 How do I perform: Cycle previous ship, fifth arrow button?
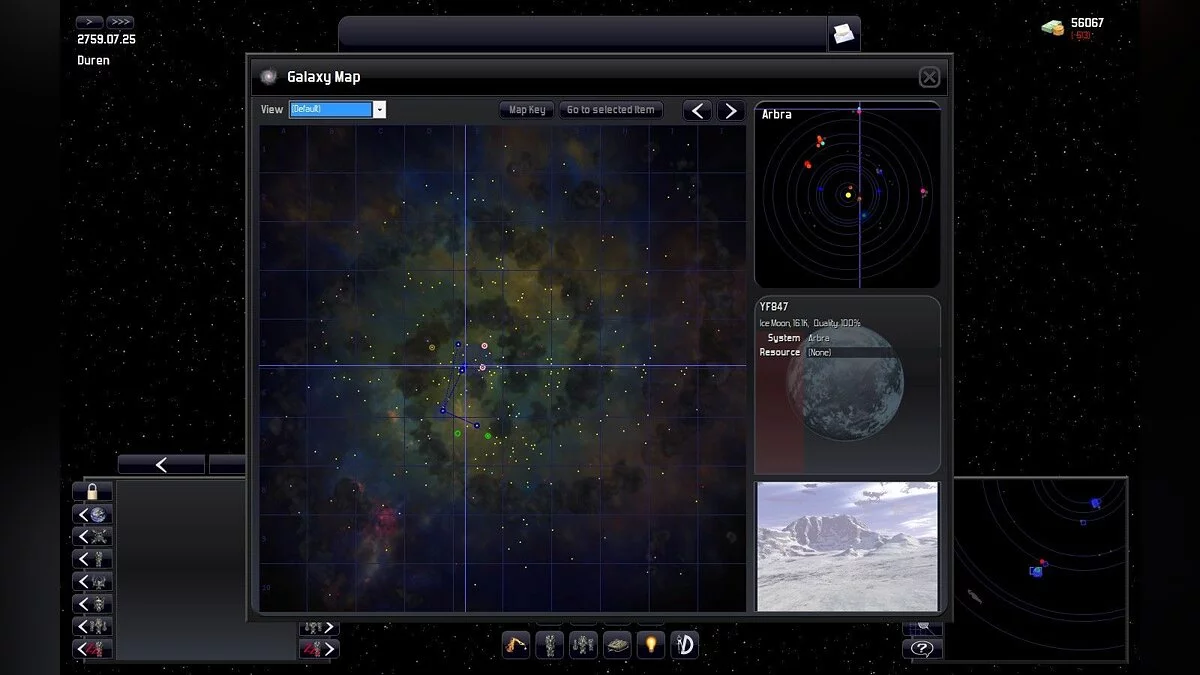click(92, 604)
